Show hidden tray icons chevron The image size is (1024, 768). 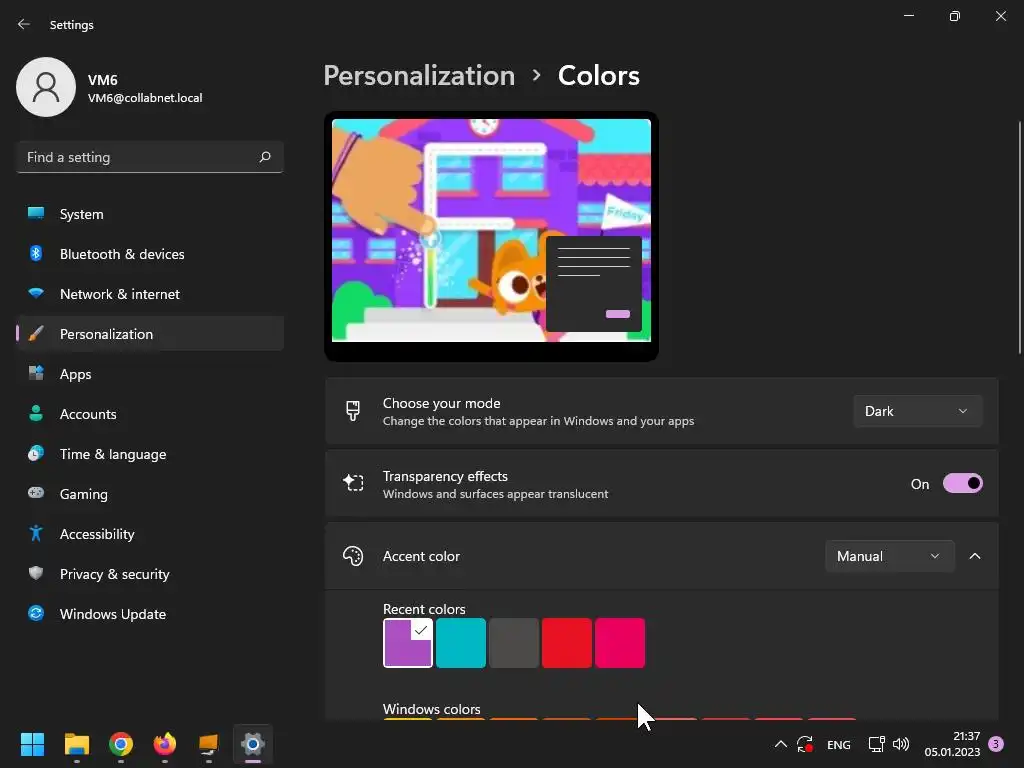point(780,744)
